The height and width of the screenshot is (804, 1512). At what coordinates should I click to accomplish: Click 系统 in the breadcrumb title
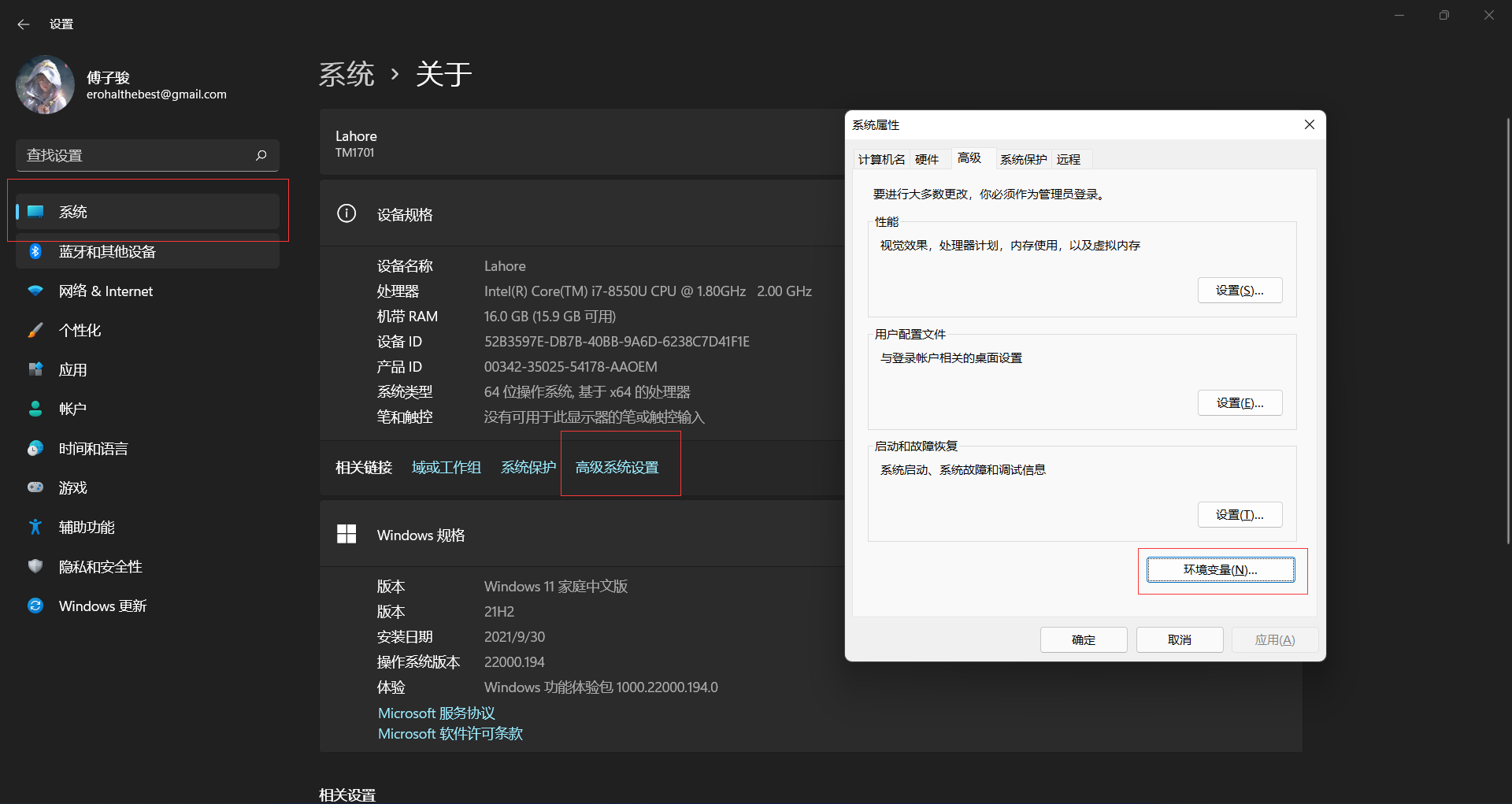click(346, 74)
